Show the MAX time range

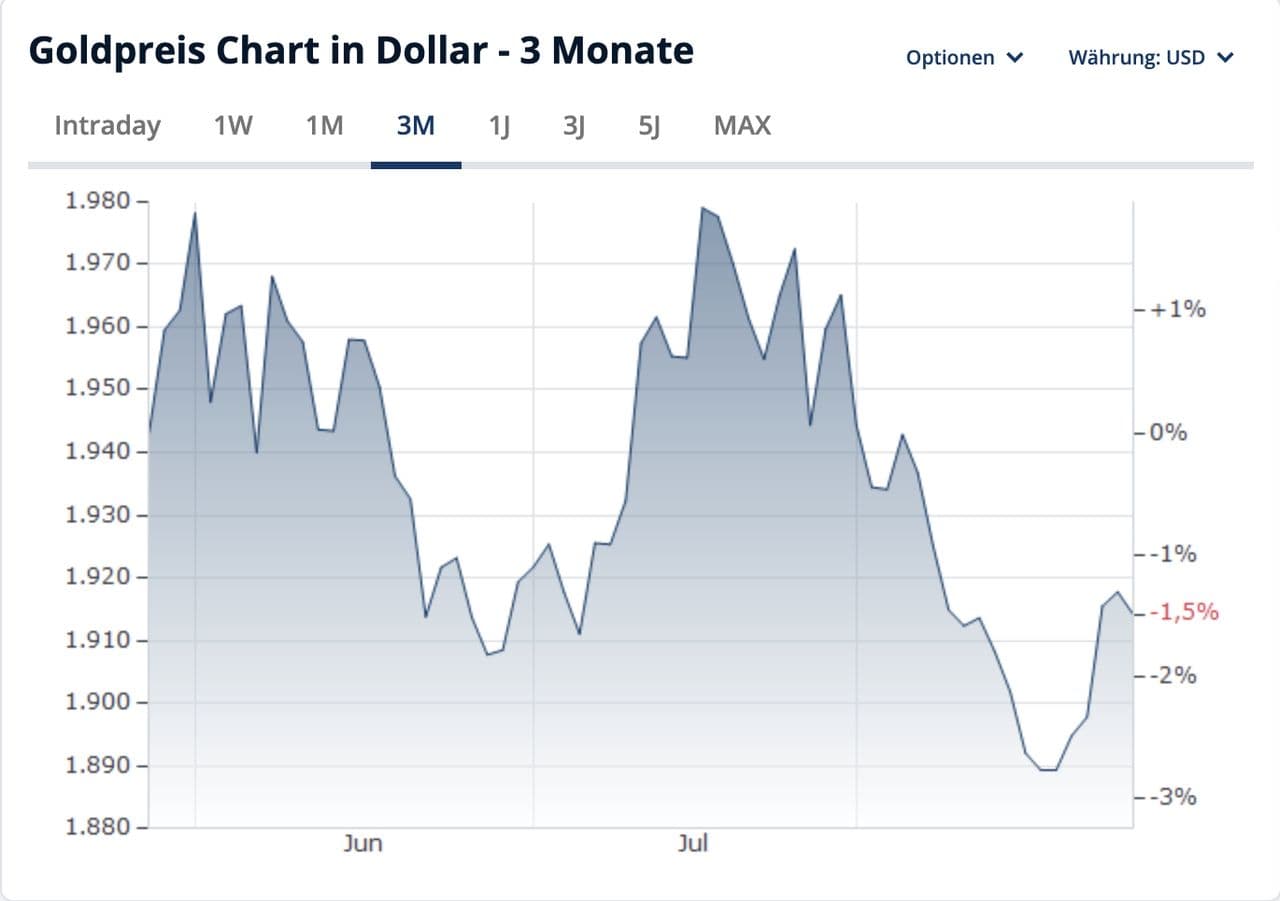pyautogui.click(x=743, y=126)
